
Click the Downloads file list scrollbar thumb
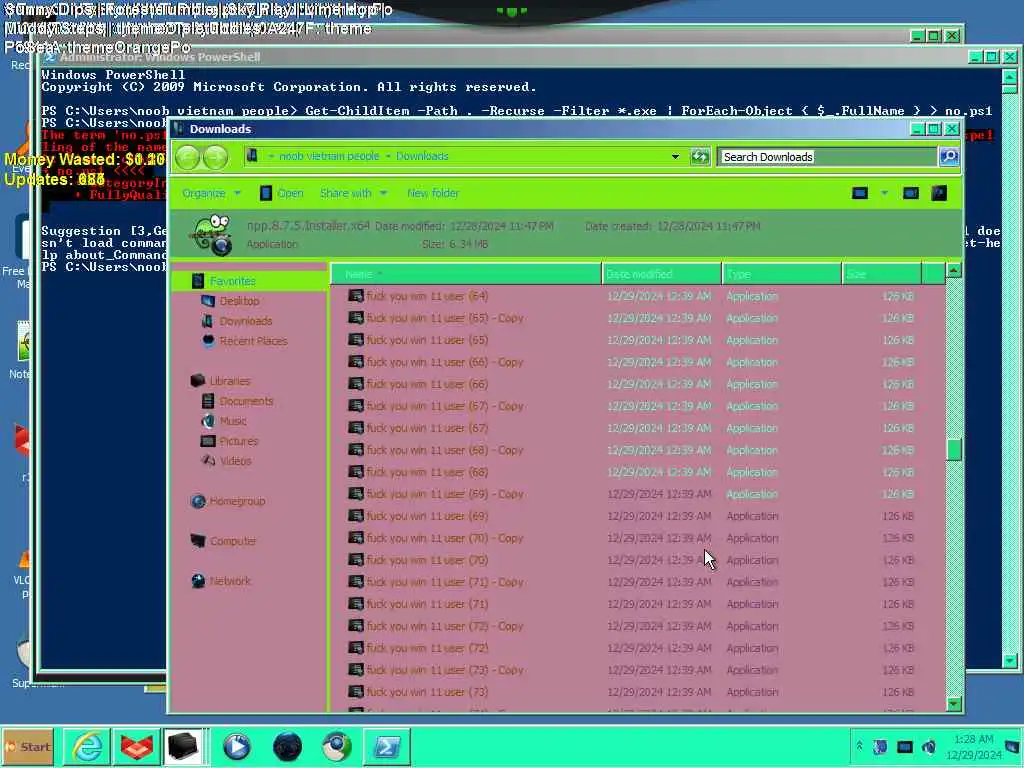(x=953, y=449)
